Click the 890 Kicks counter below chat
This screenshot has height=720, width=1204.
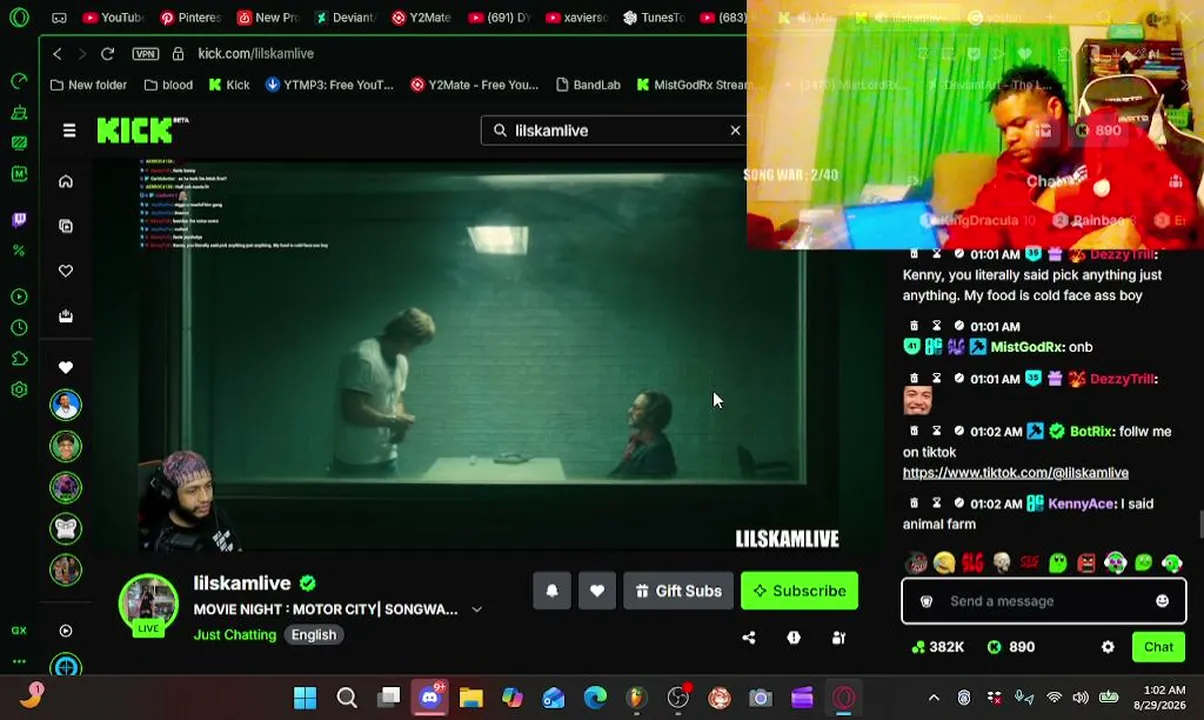pyautogui.click(x=1012, y=647)
